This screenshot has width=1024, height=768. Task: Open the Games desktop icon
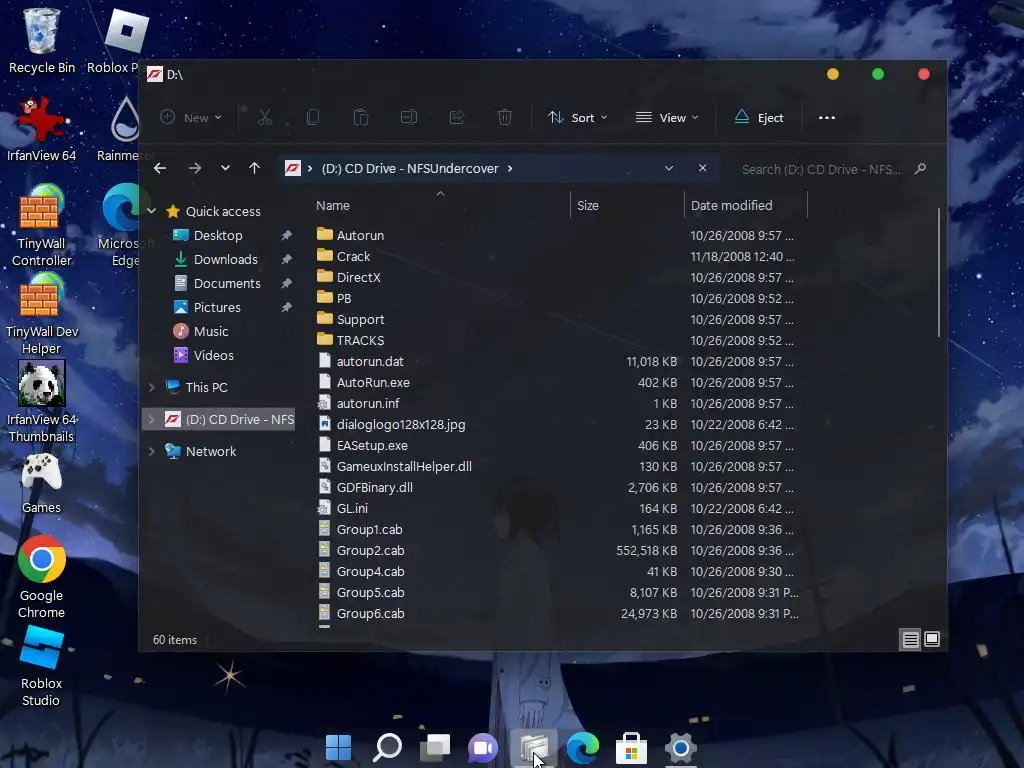click(42, 483)
